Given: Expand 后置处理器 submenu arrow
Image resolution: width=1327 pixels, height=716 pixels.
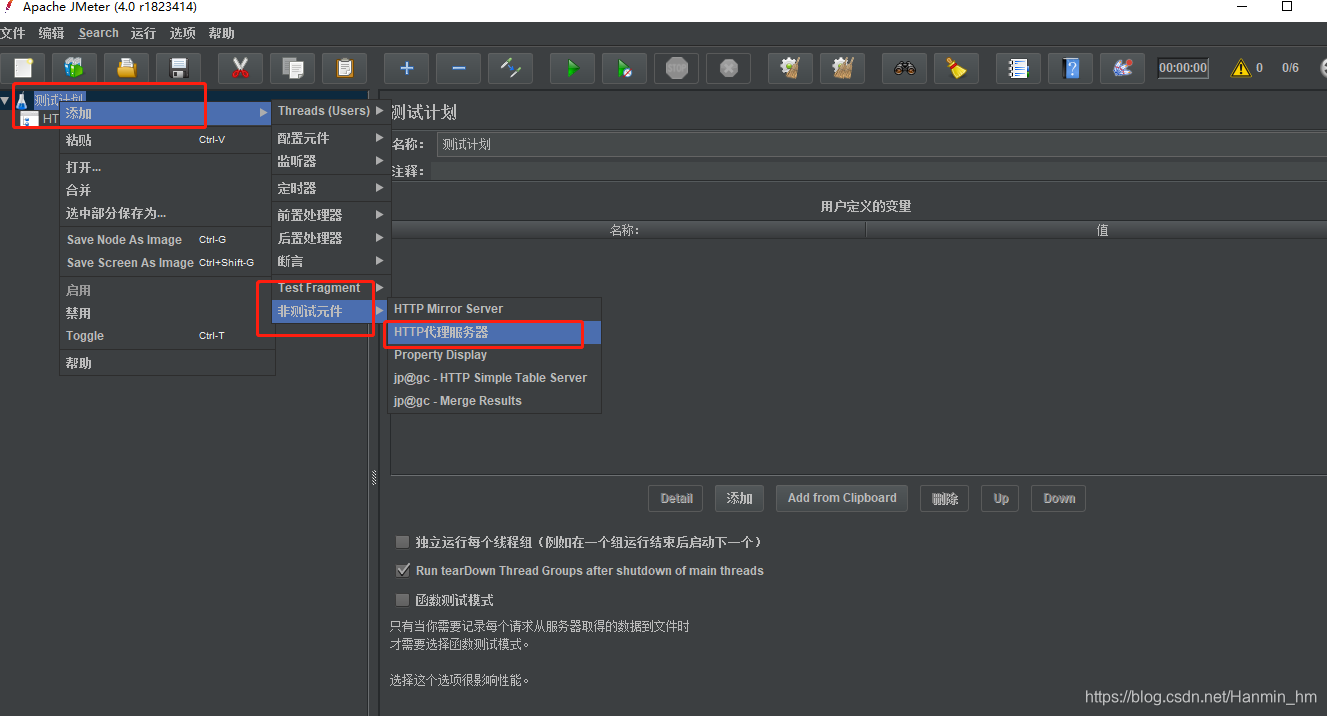Looking at the screenshot, I should point(379,238).
